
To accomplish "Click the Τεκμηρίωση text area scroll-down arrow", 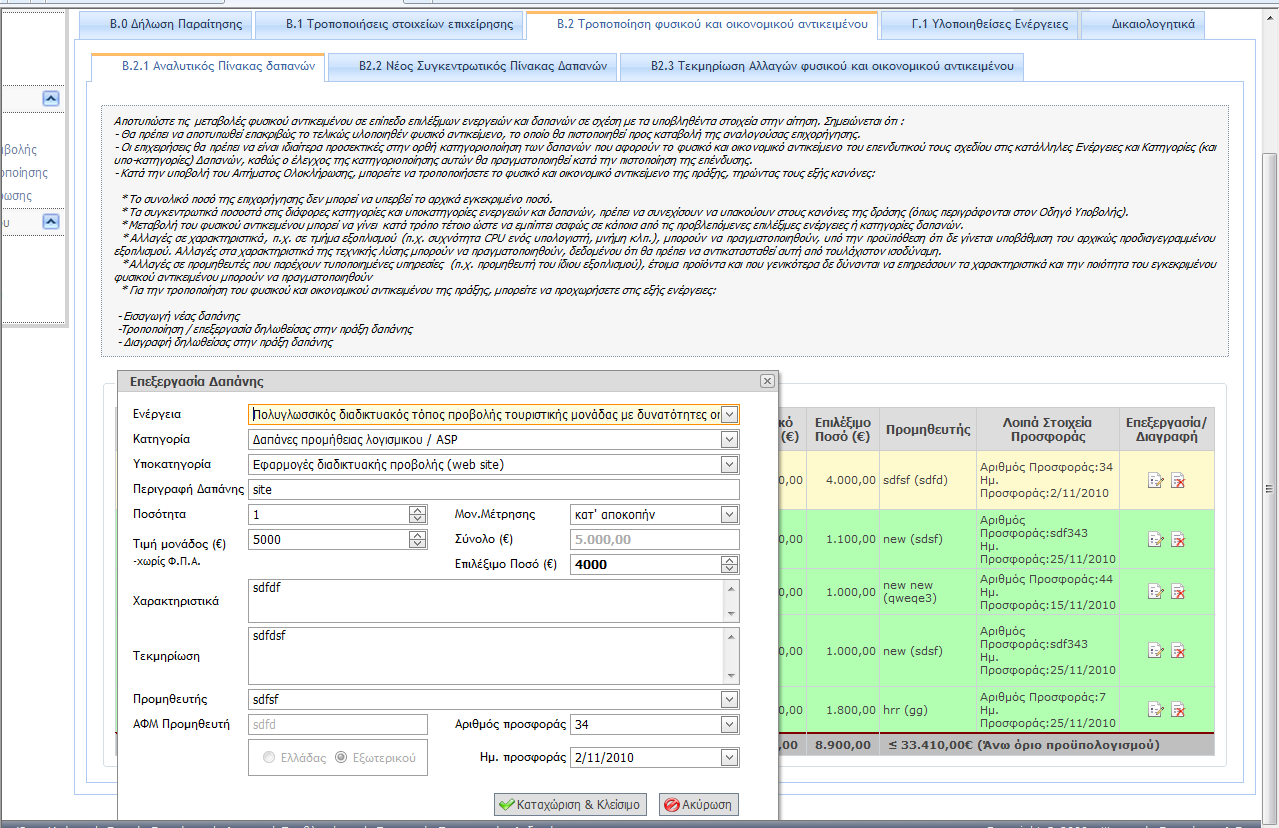I will pos(731,676).
